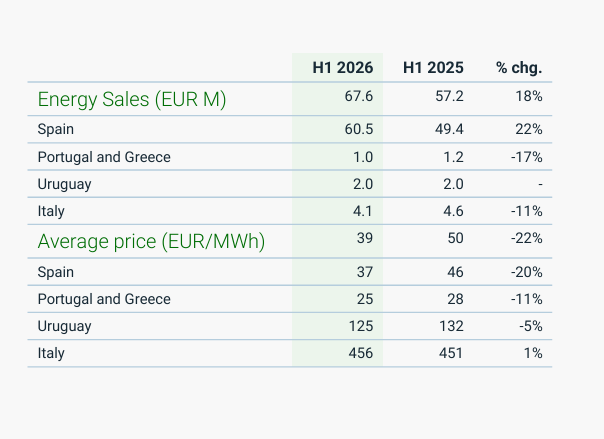Select the % chg. column header

[519, 68]
